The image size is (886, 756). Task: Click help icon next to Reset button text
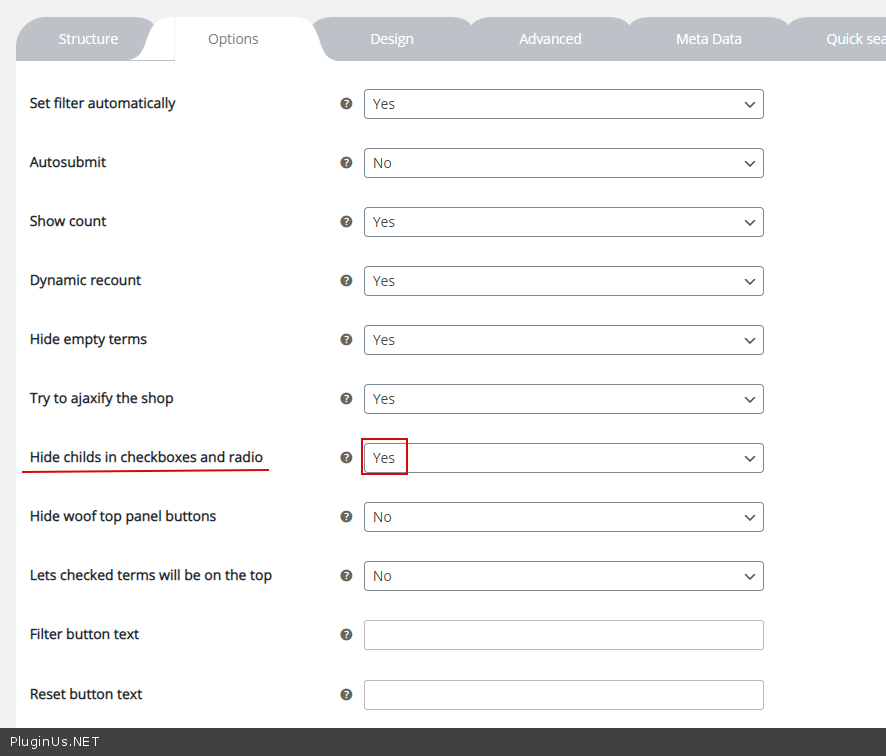click(346, 694)
